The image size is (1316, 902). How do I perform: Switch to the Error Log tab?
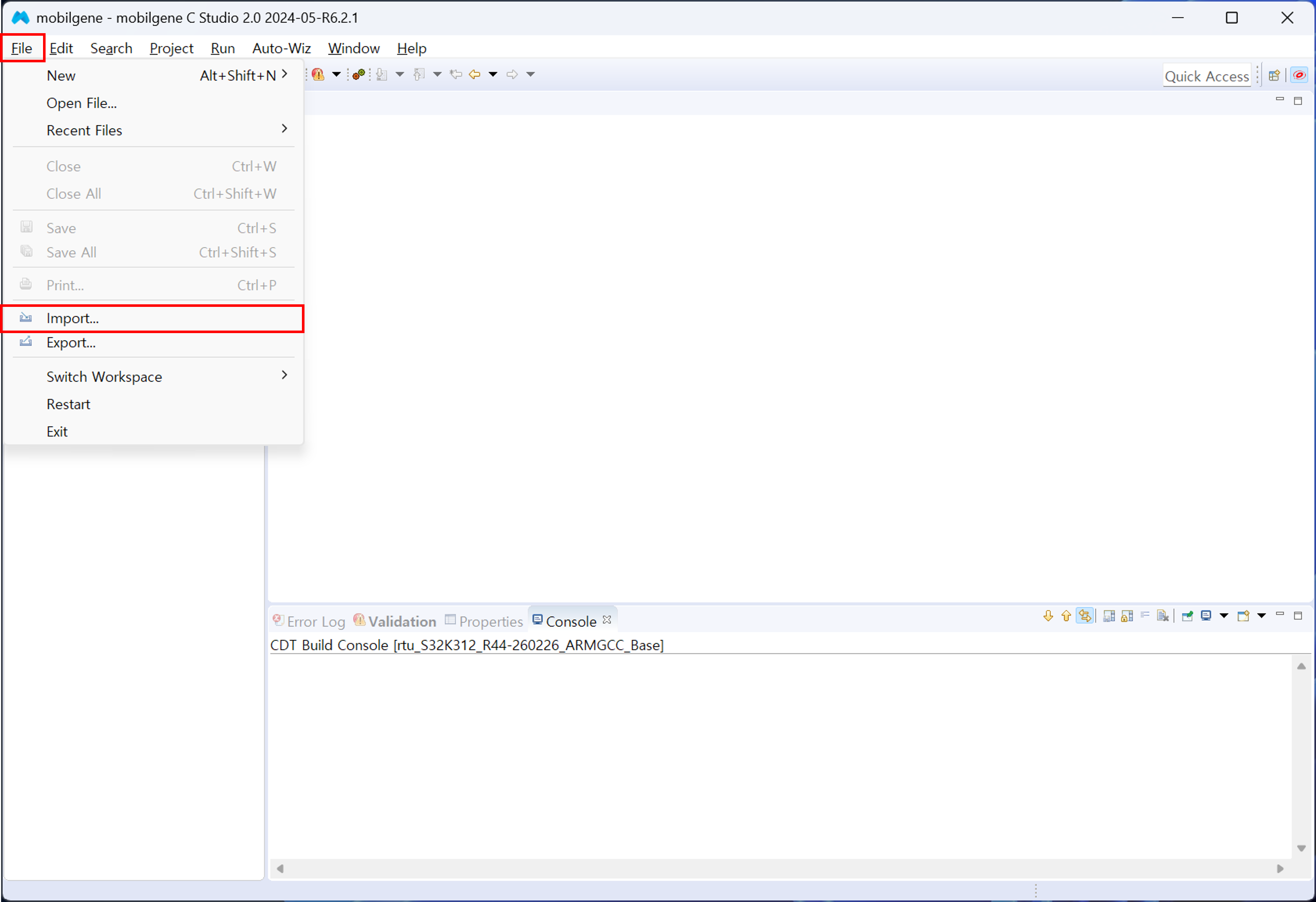pyautogui.click(x=309, y=621)
